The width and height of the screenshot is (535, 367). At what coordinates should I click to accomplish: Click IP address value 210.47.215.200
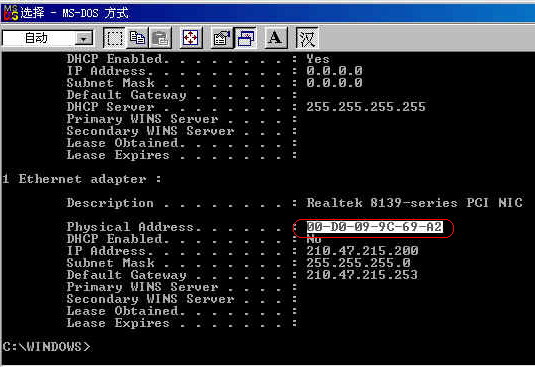pyautogui.click(x=362, y=251)
